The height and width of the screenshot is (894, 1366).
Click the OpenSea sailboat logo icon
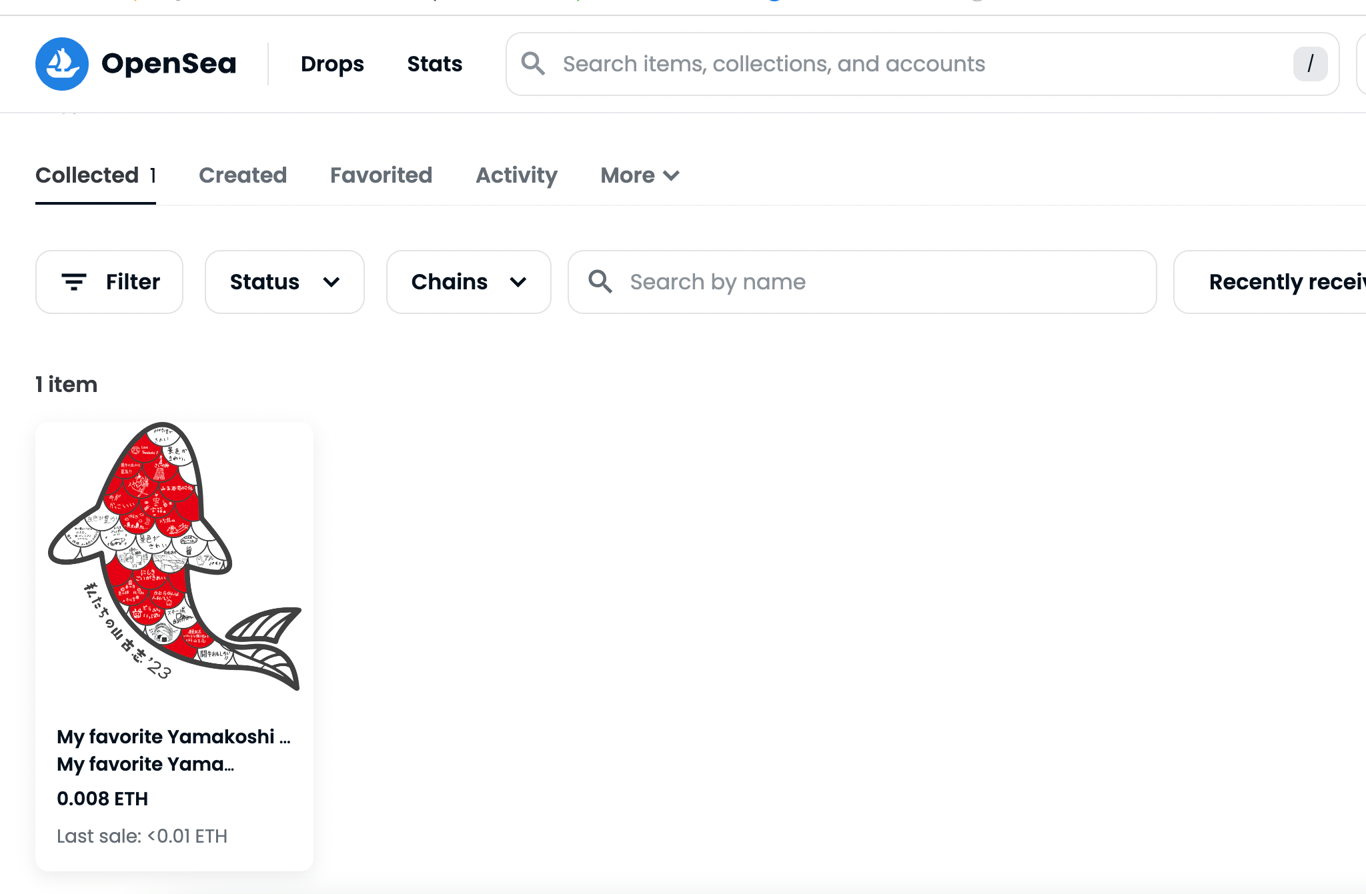(62, 64)
